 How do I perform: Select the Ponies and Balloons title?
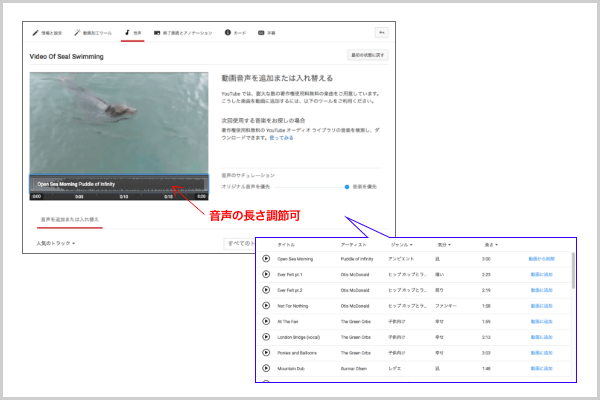[x=297, y=353]
